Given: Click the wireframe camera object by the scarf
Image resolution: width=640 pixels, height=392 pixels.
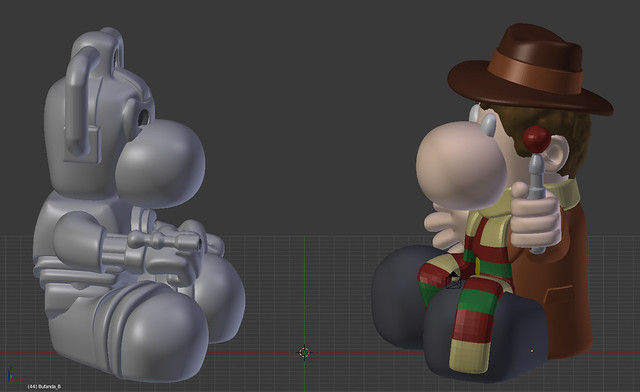Looking at the screenshot, I should pos(453,280).
